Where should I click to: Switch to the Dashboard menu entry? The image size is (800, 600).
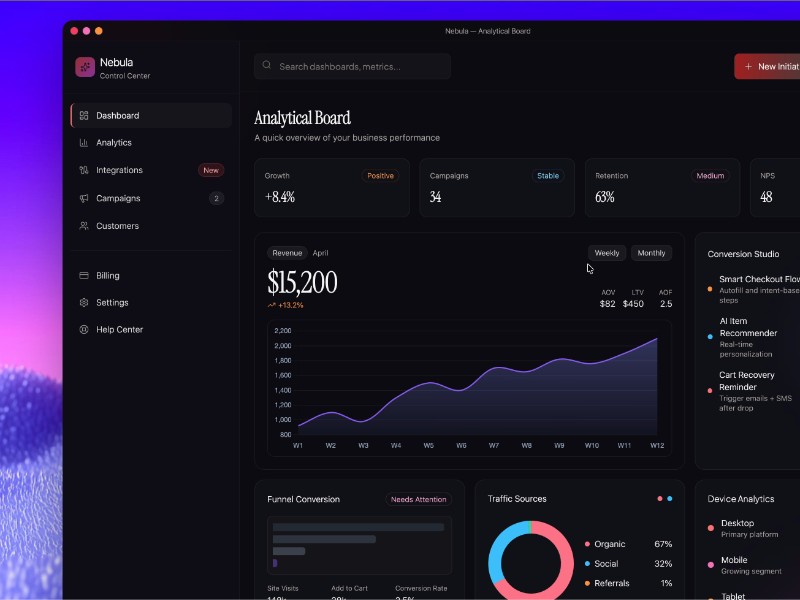pos(118,115)
